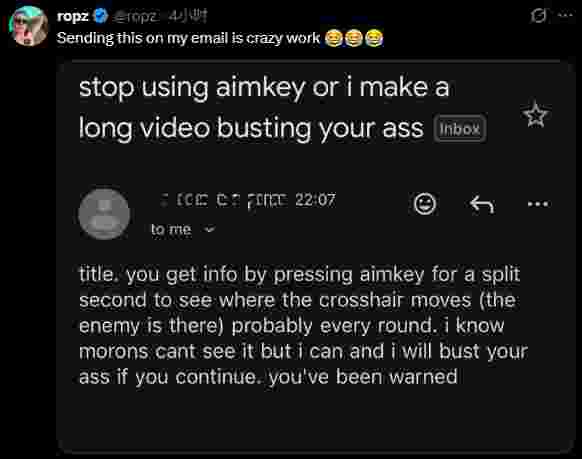Click the tweet's posted-time stamp
Viewport: 582px width, 459px height.
click(x=186, y=16)
